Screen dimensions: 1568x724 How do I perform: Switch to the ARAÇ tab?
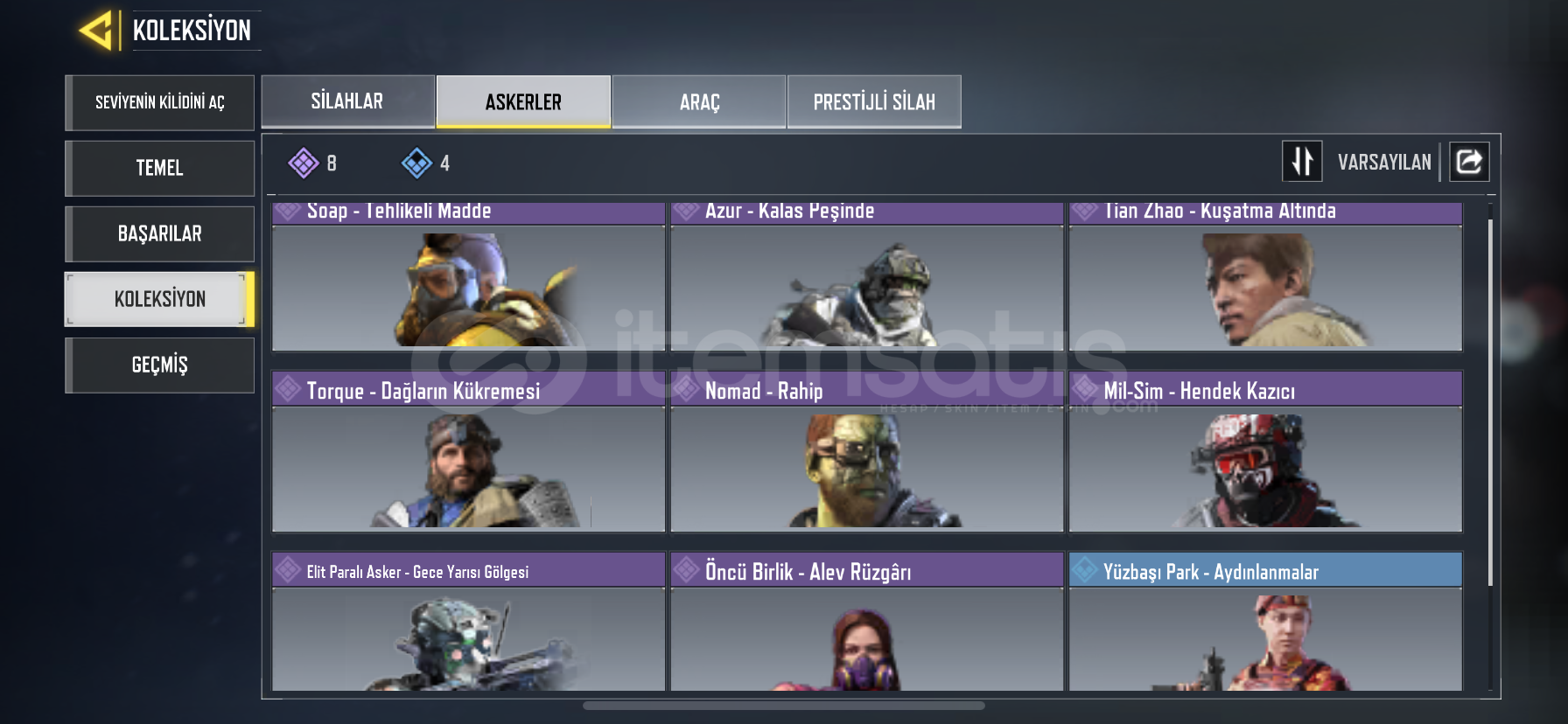pyautogui.click(x=699, y=101)
